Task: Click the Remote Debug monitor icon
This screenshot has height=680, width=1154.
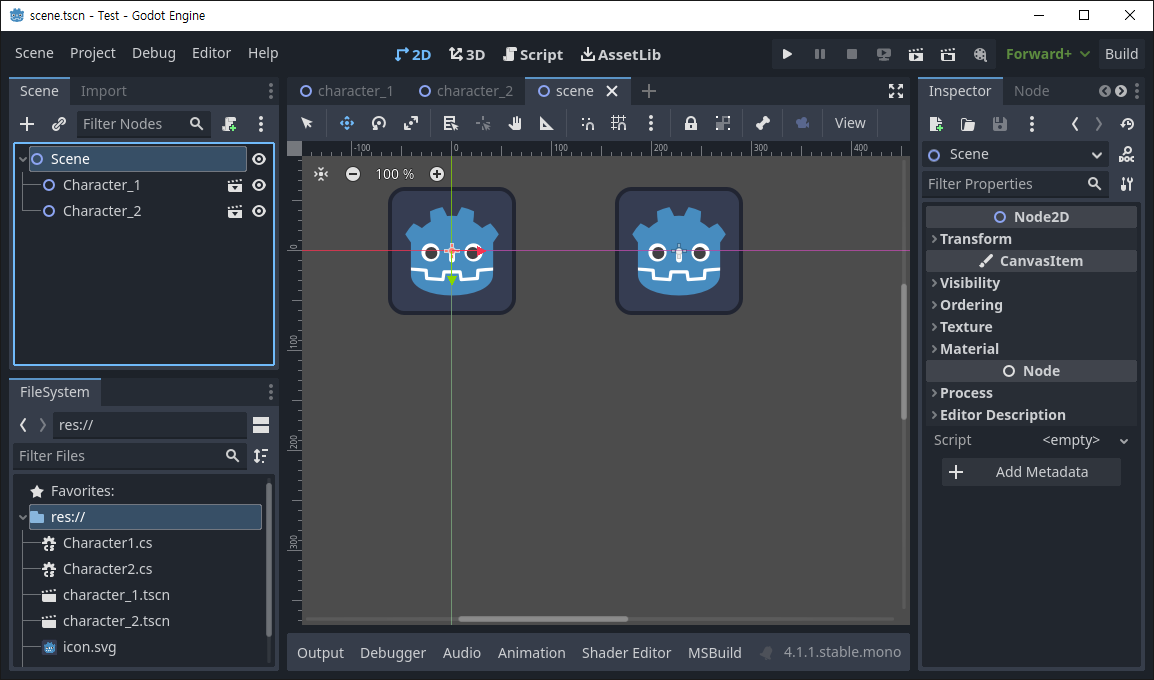Action: [x=884, y=54]
